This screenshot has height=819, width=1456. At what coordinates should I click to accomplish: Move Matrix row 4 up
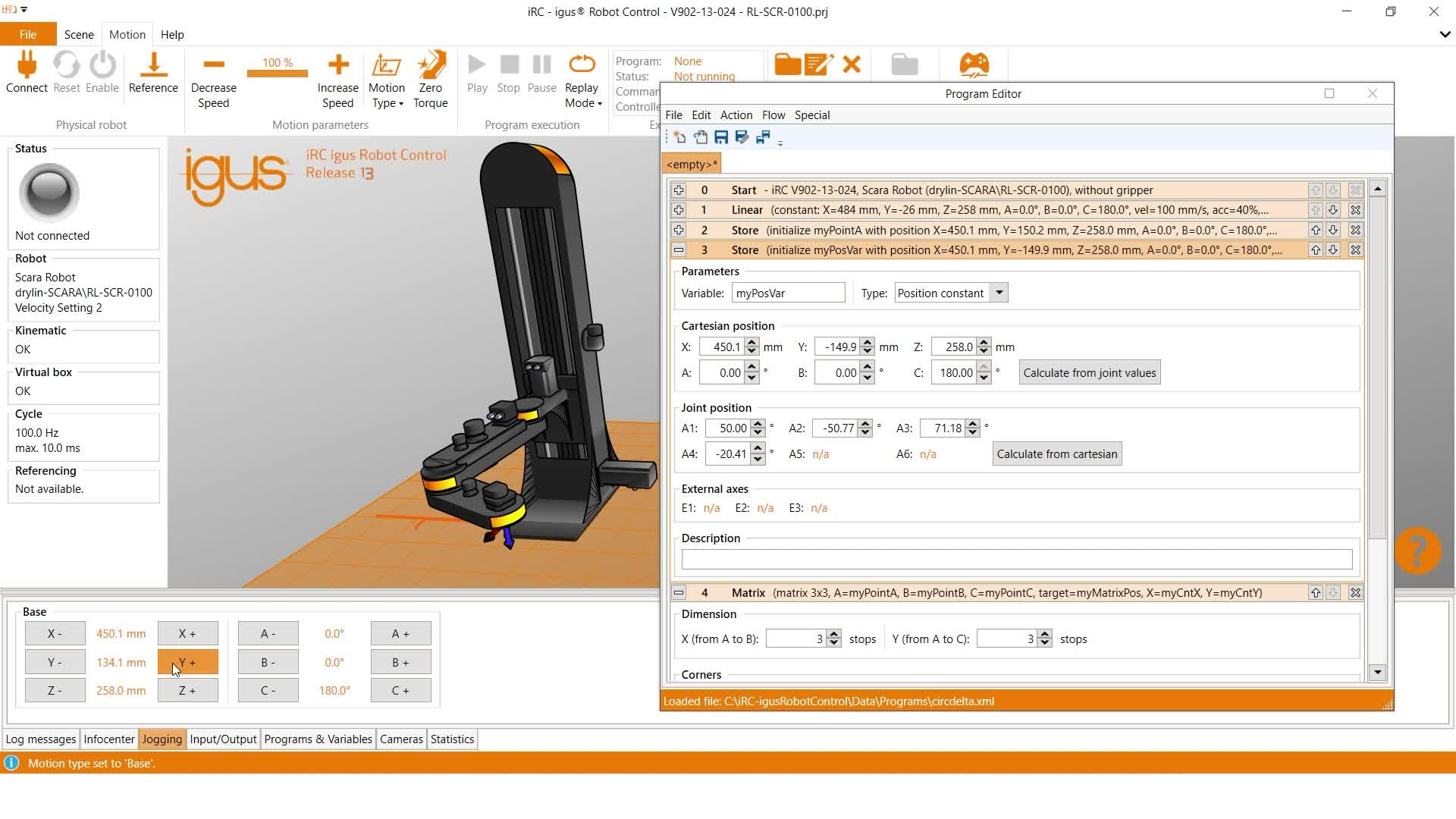[x=1316, y=592]
